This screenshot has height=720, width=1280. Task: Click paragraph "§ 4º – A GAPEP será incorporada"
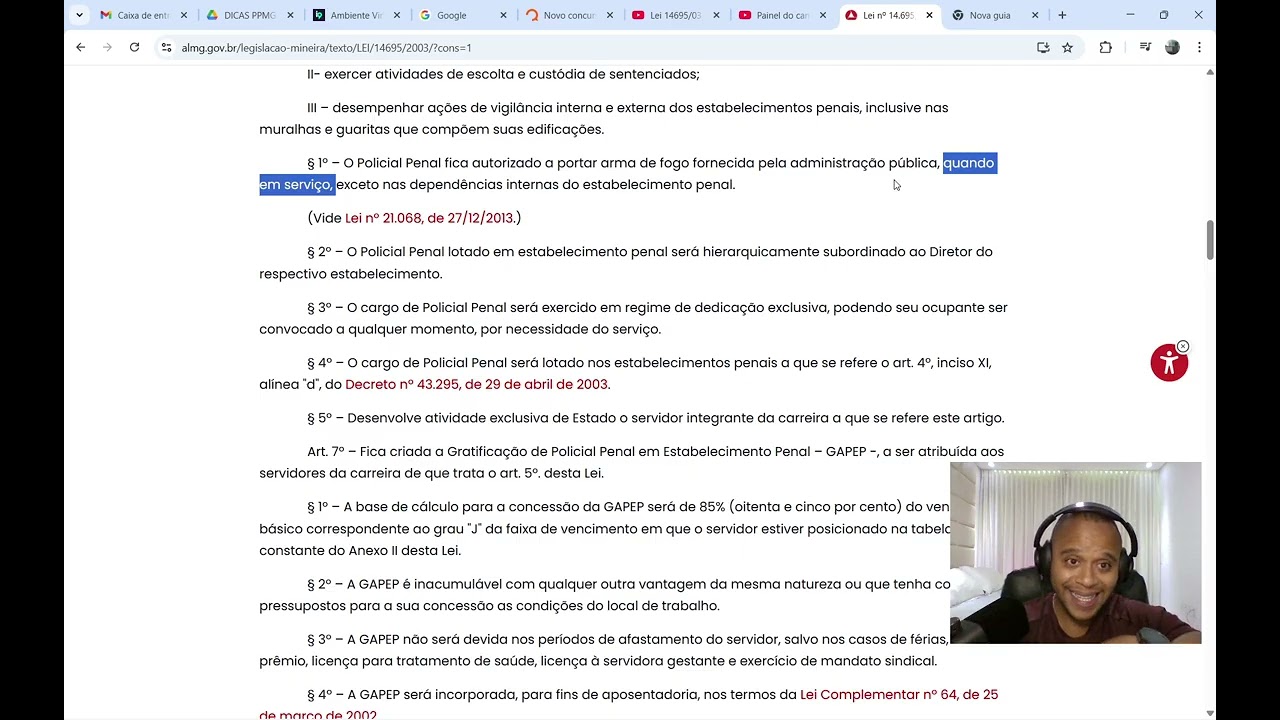(x=628, y=705)
